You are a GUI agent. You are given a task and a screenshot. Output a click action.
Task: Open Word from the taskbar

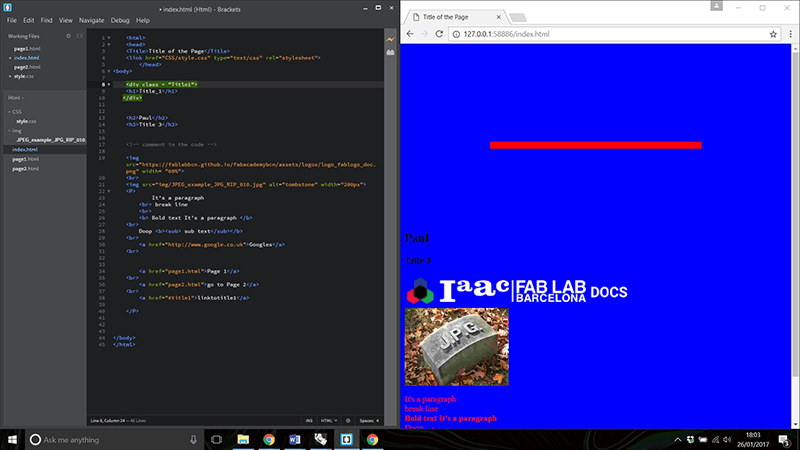294,439
